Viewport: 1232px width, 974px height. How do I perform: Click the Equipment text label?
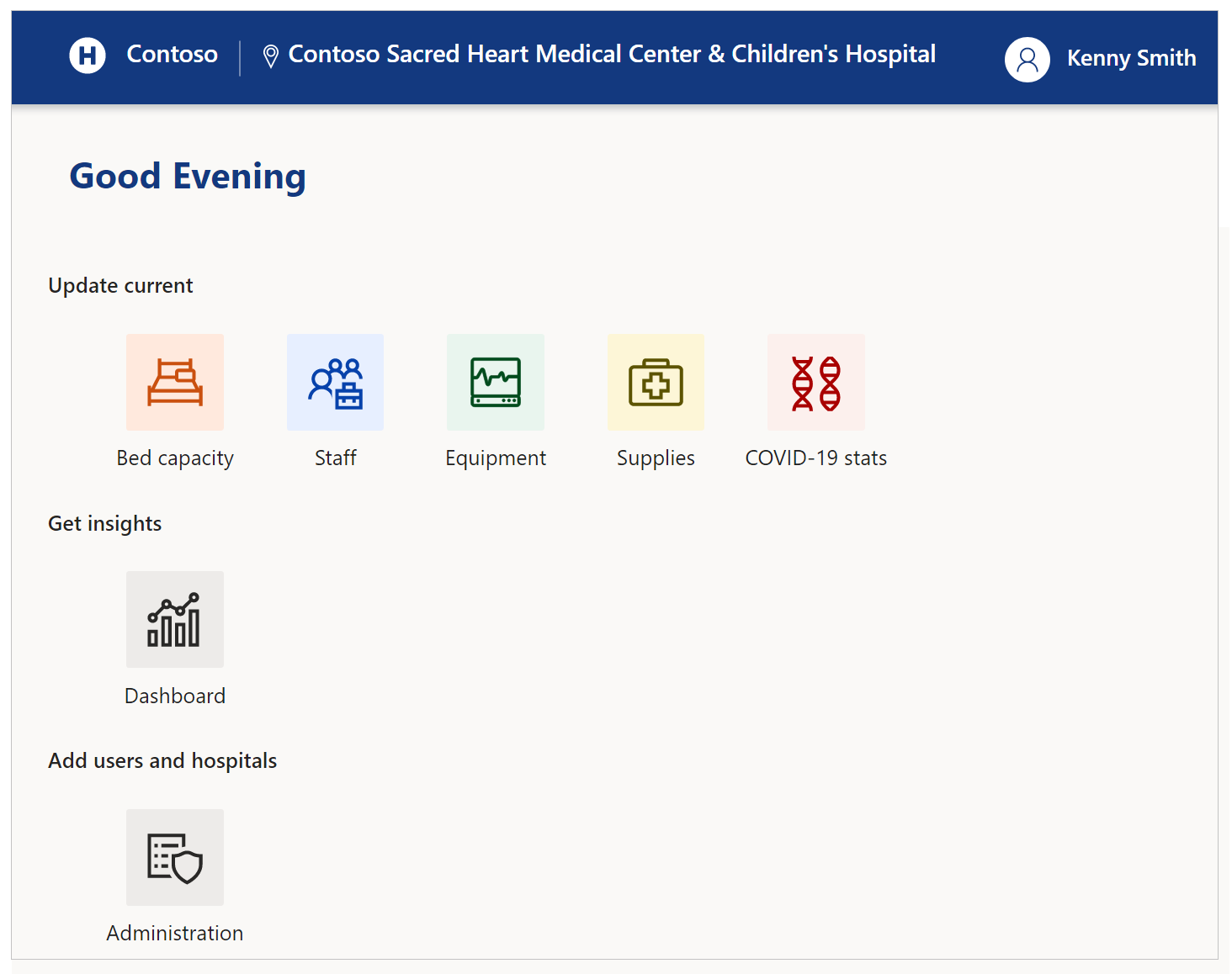coord(496,458)
